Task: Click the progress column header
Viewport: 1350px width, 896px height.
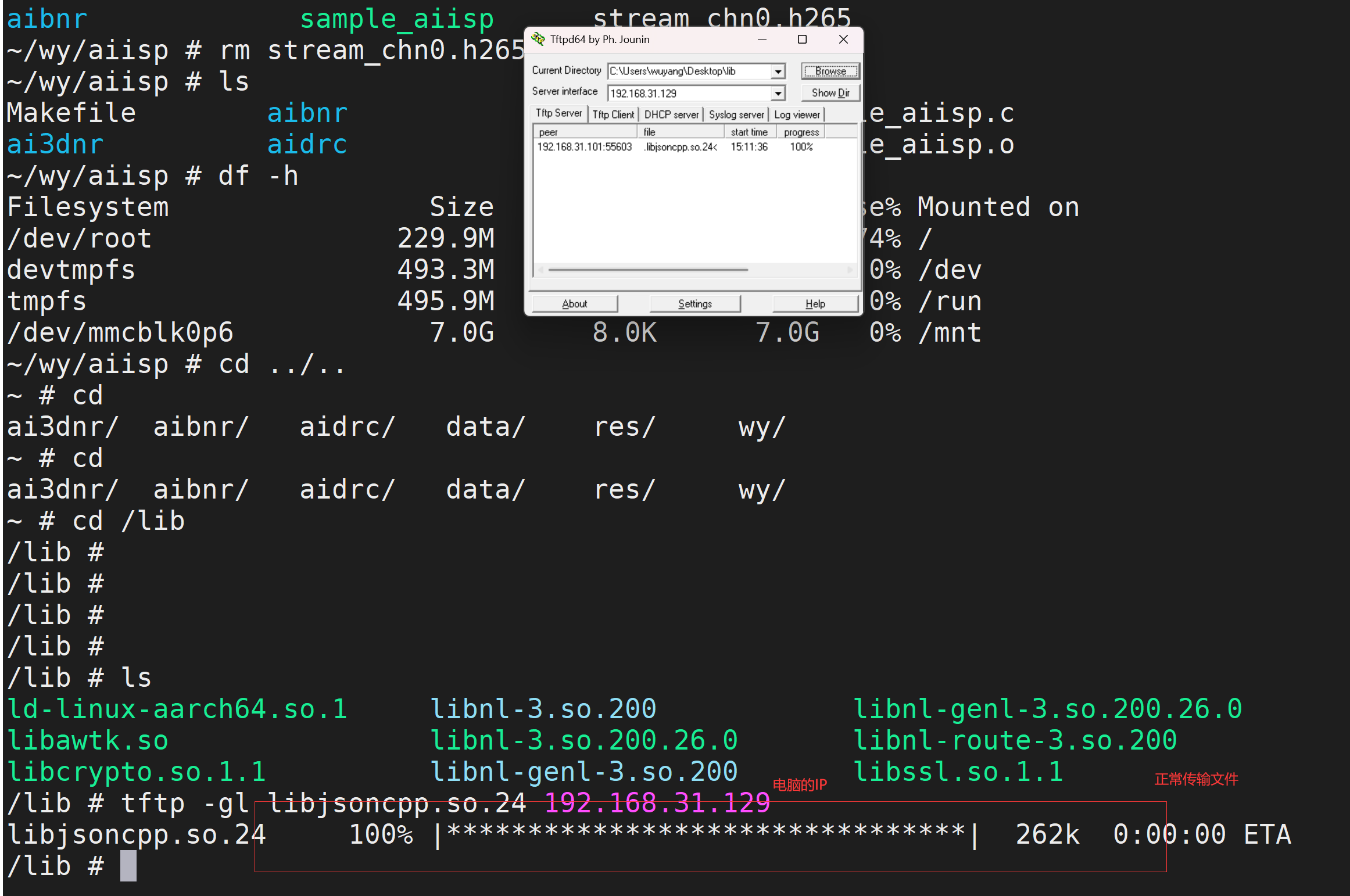Action: 801,132
